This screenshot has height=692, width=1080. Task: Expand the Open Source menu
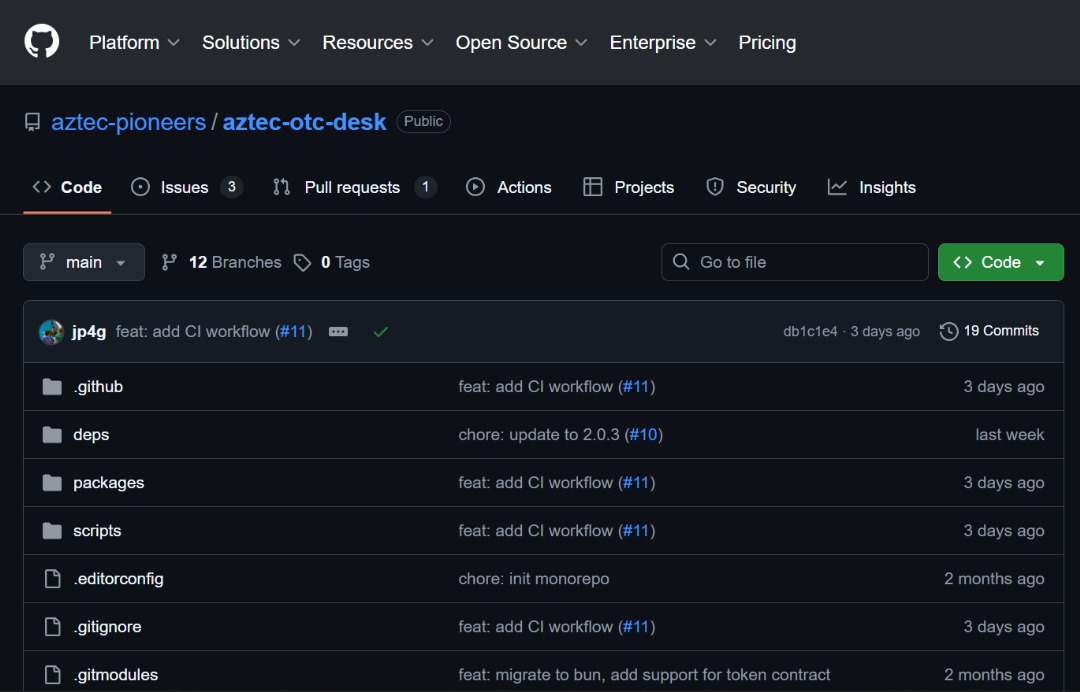tap(521, 43)
